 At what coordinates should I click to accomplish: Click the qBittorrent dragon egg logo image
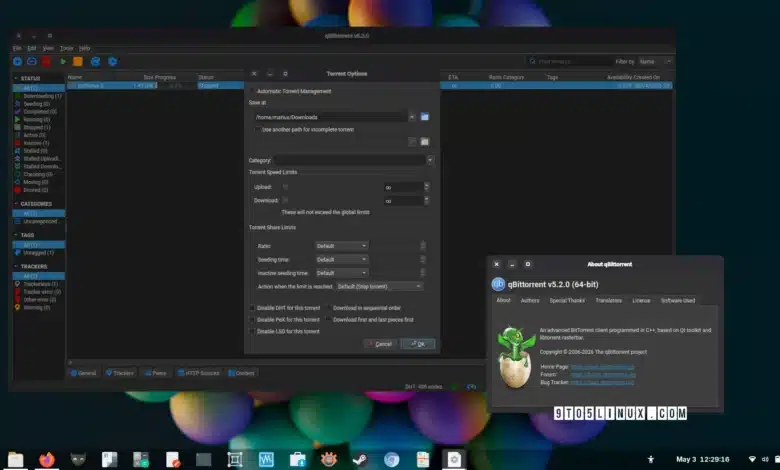515,357
